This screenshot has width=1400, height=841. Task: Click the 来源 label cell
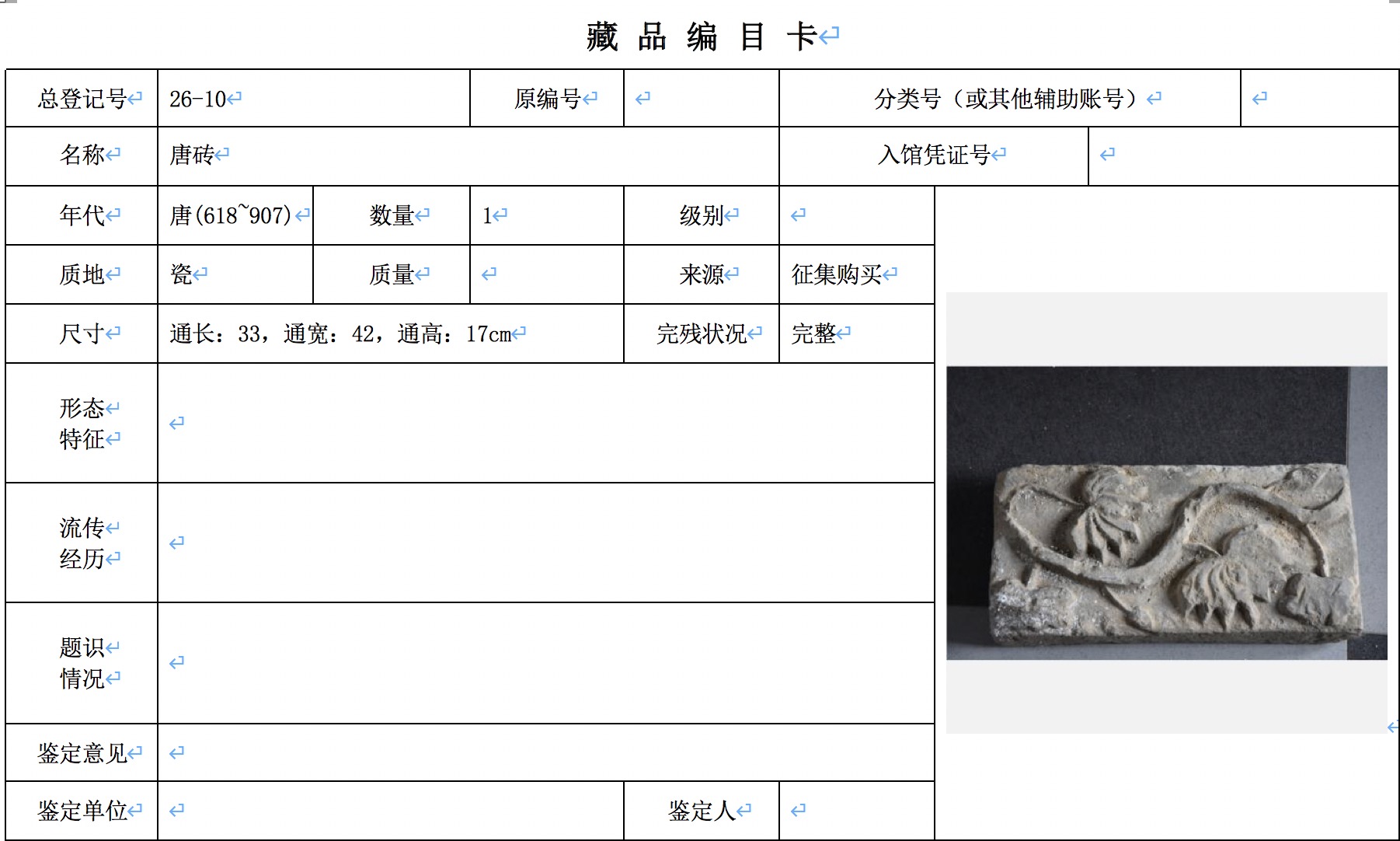pyautogui.click(x=702, y=274)
